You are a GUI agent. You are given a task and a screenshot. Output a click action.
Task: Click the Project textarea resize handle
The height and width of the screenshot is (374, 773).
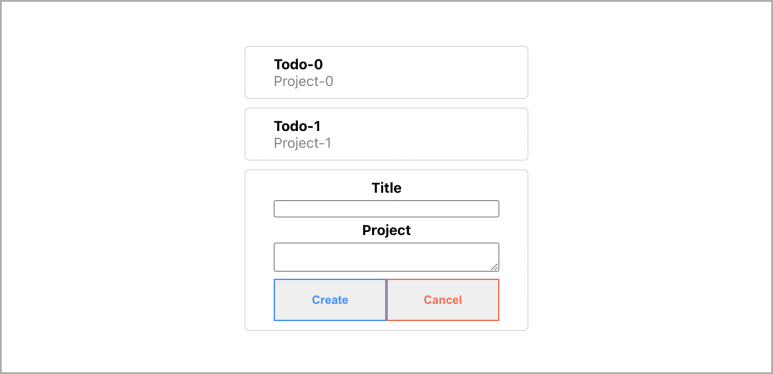tap(494, 267)
